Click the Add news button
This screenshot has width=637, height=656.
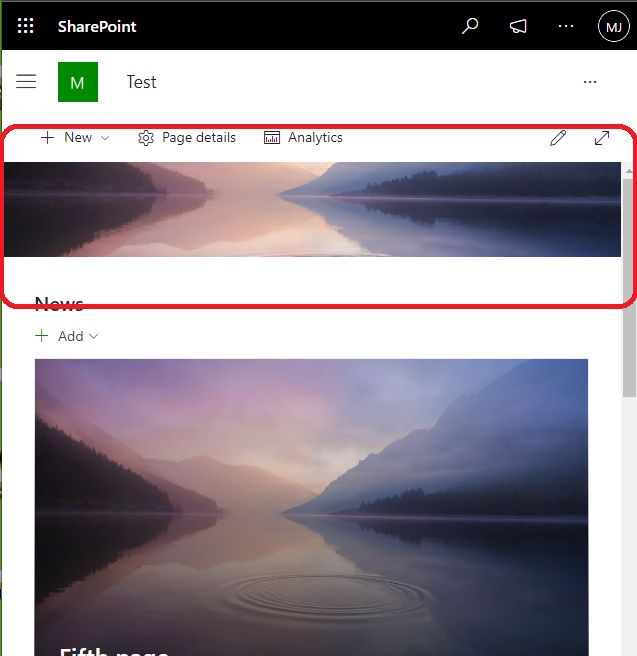coord(59,336)
